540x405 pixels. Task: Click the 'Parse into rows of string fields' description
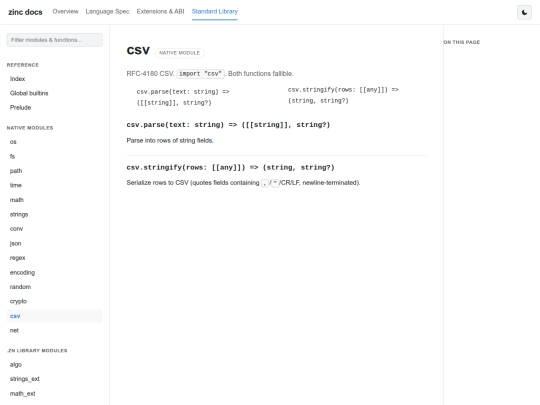[170, 141]
